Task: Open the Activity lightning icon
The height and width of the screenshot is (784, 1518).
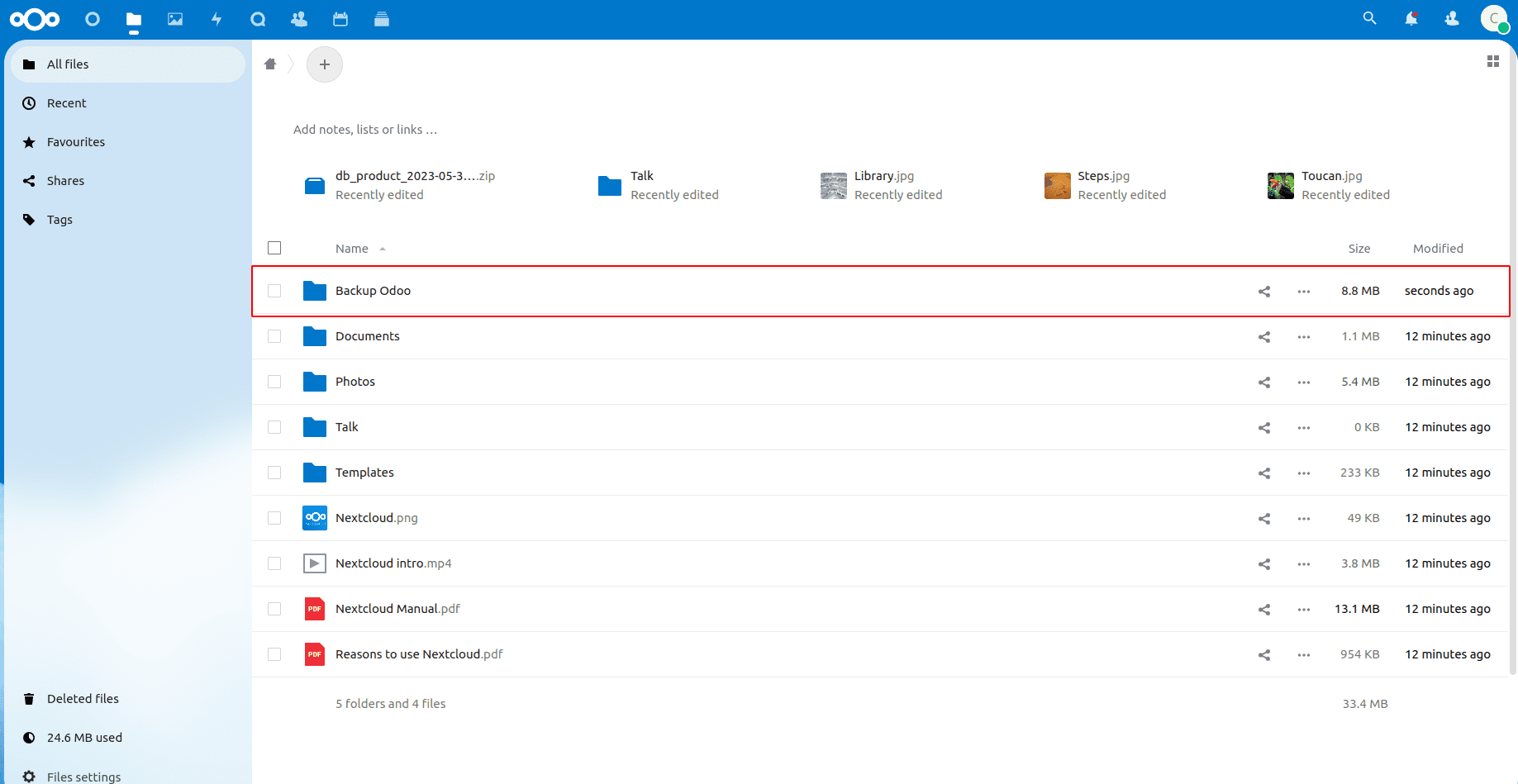Action: 217,19
